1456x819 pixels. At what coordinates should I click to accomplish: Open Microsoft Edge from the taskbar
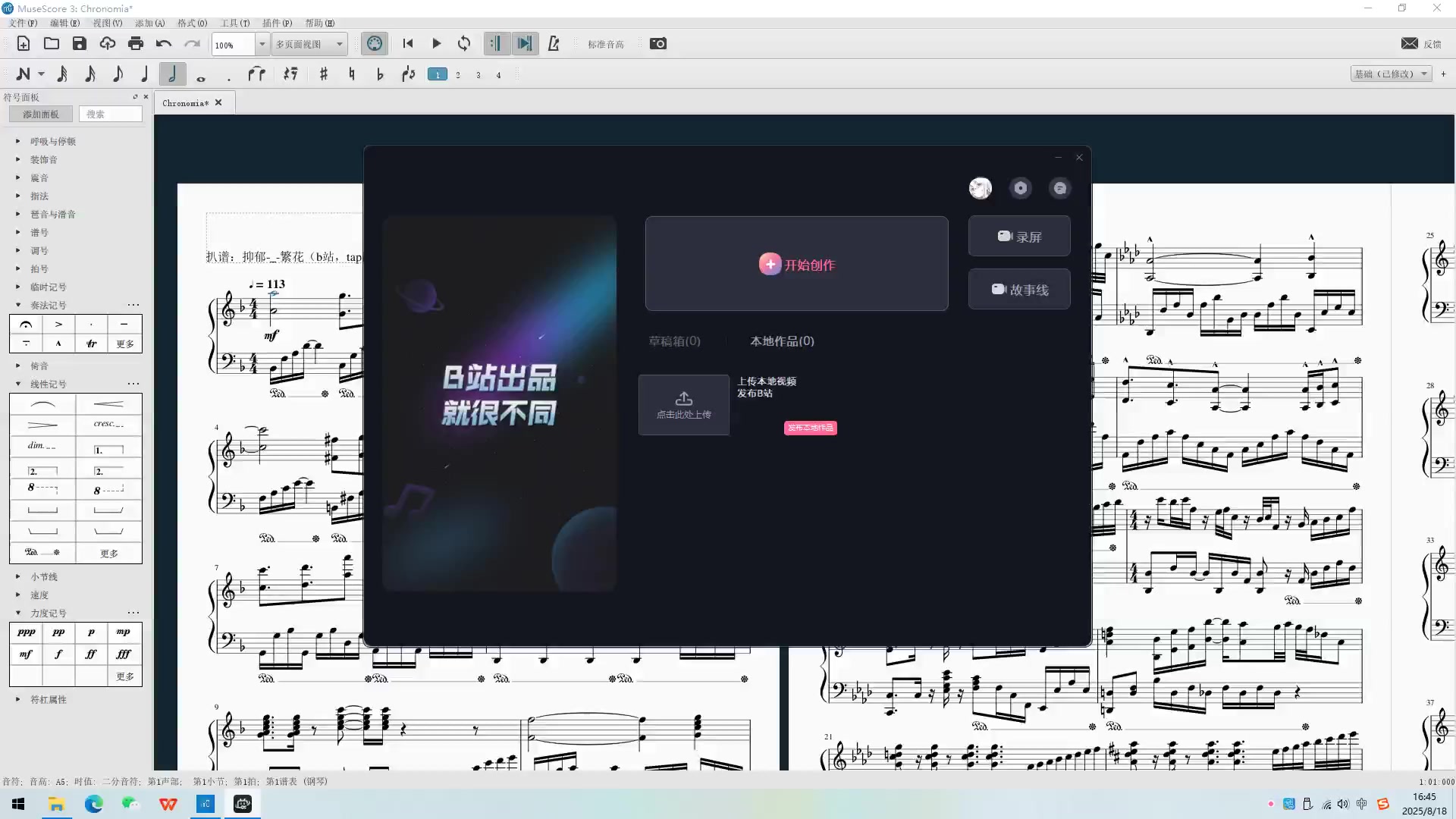(x=93, y=804)
